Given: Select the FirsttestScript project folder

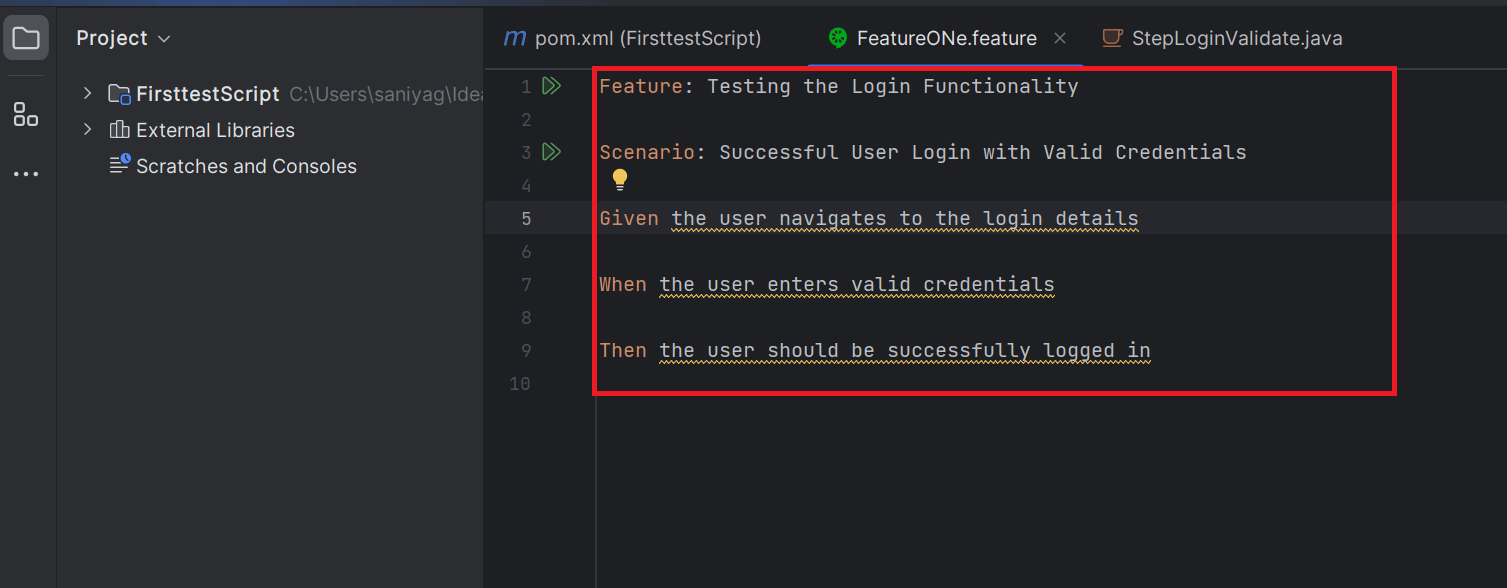Looking at the screenshot, I should (x=207, y=94).
